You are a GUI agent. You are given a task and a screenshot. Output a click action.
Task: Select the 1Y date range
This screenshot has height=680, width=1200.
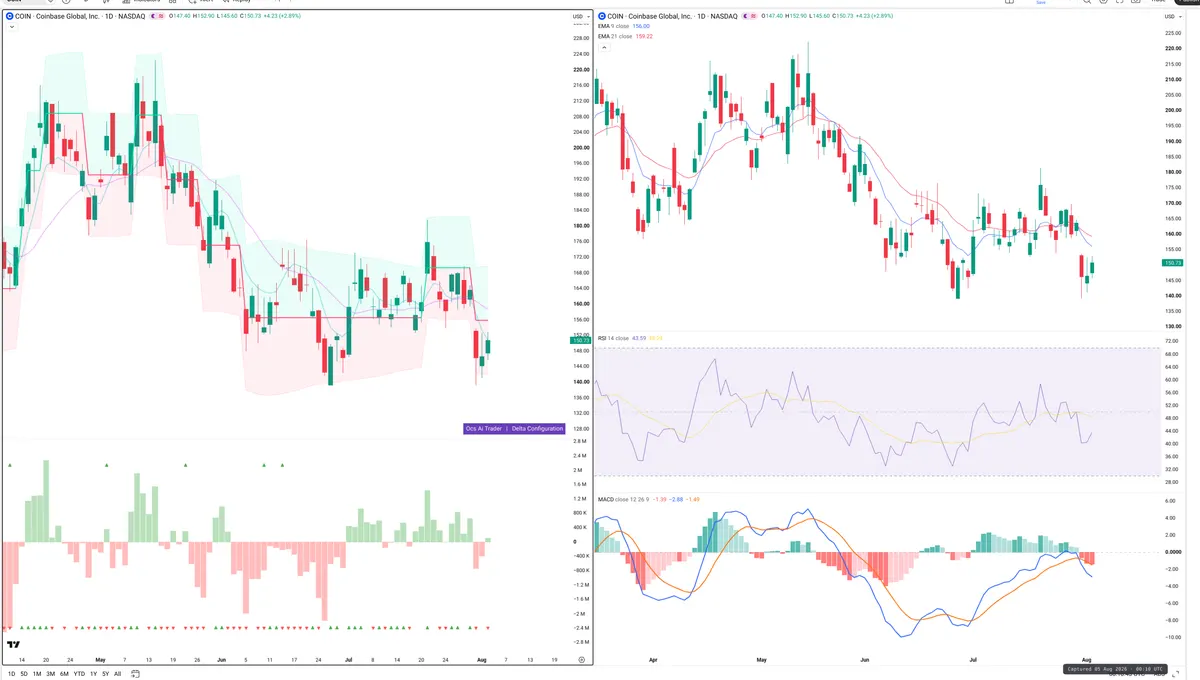(93, 674)
